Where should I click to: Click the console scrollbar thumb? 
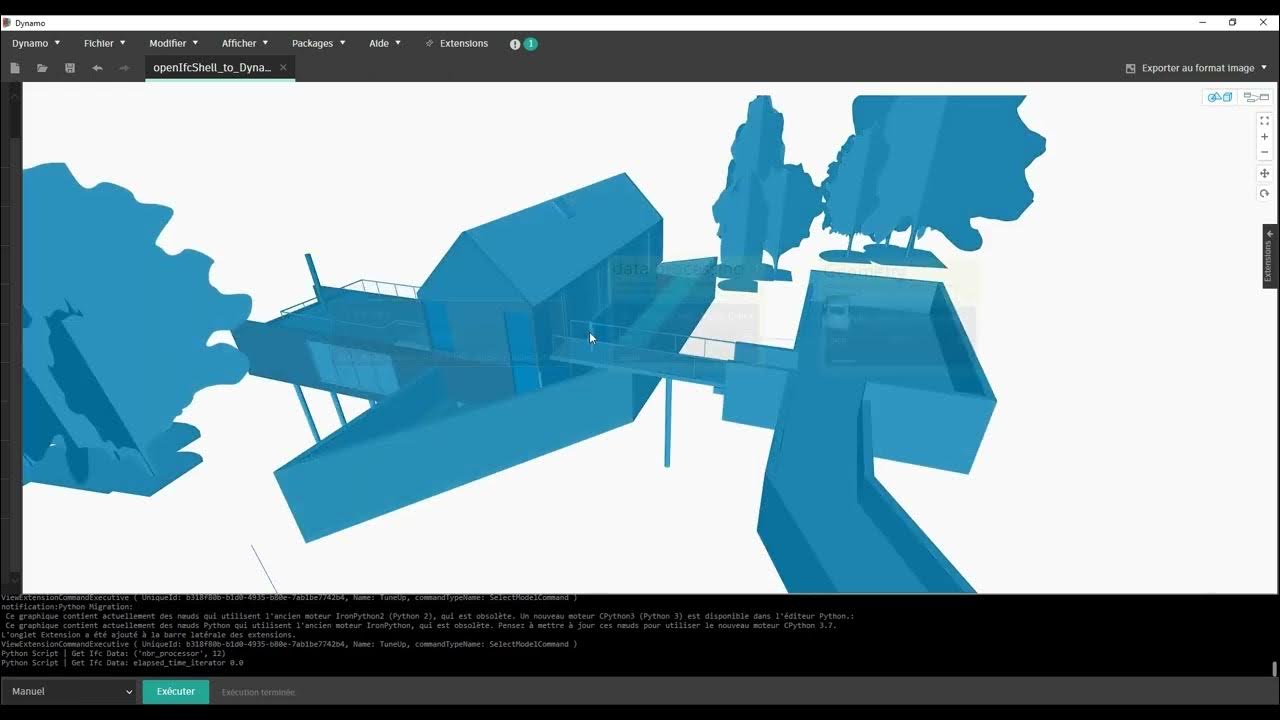pos(1274,669)
